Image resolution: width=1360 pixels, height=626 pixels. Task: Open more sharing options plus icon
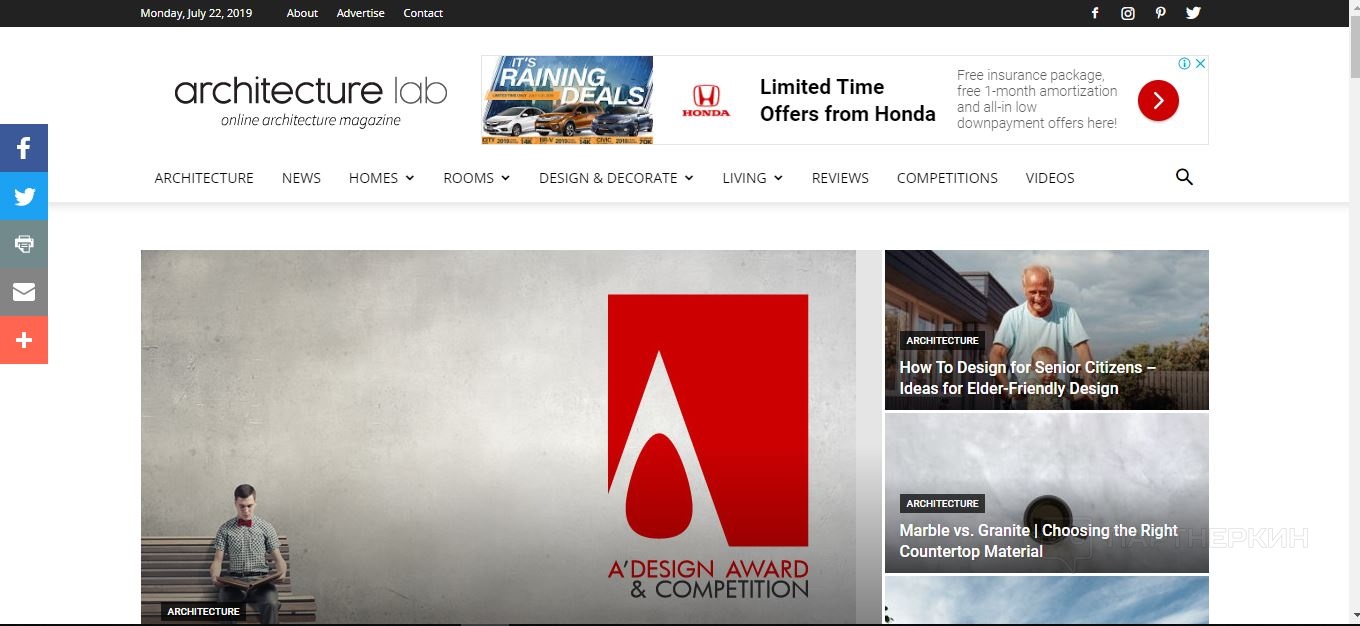tap(24, 340)
